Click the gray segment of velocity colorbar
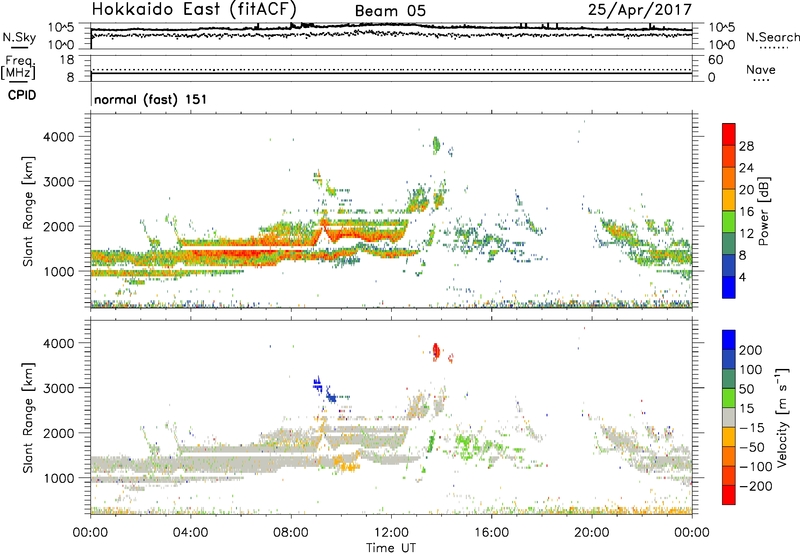Image resolution: width=800 pixels, height=554 pixels. (729, 417)
